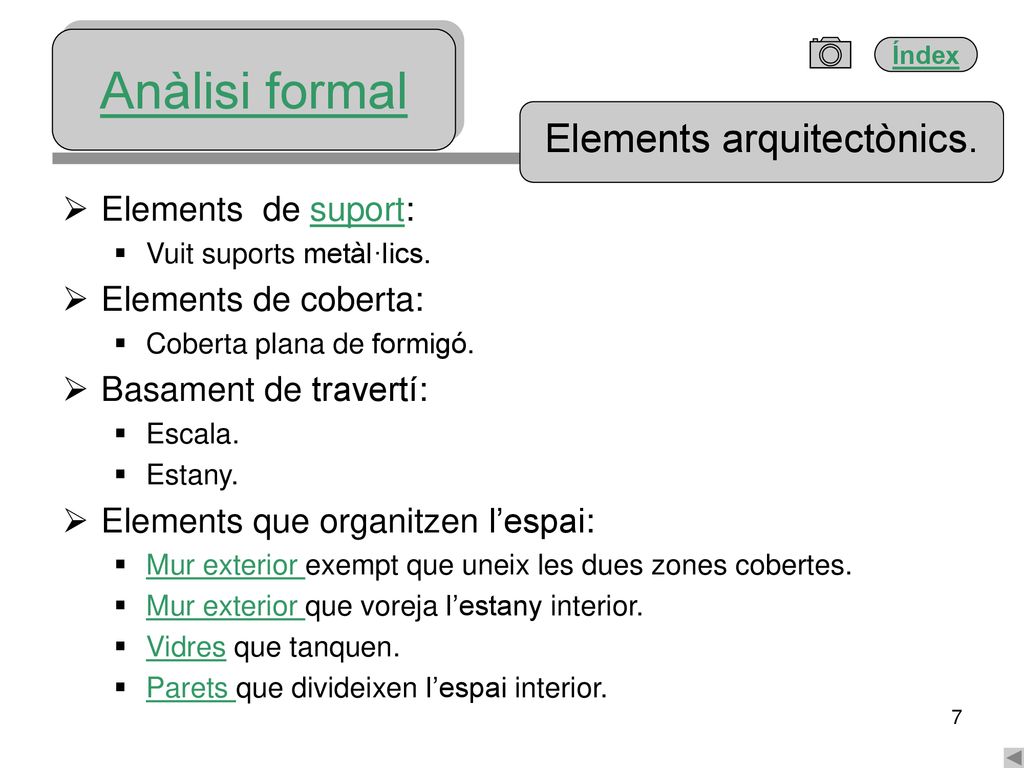The image size is (1024, 768).
Task: Follow the Vidres hyperlink
Action: click(x=186, y=648)
